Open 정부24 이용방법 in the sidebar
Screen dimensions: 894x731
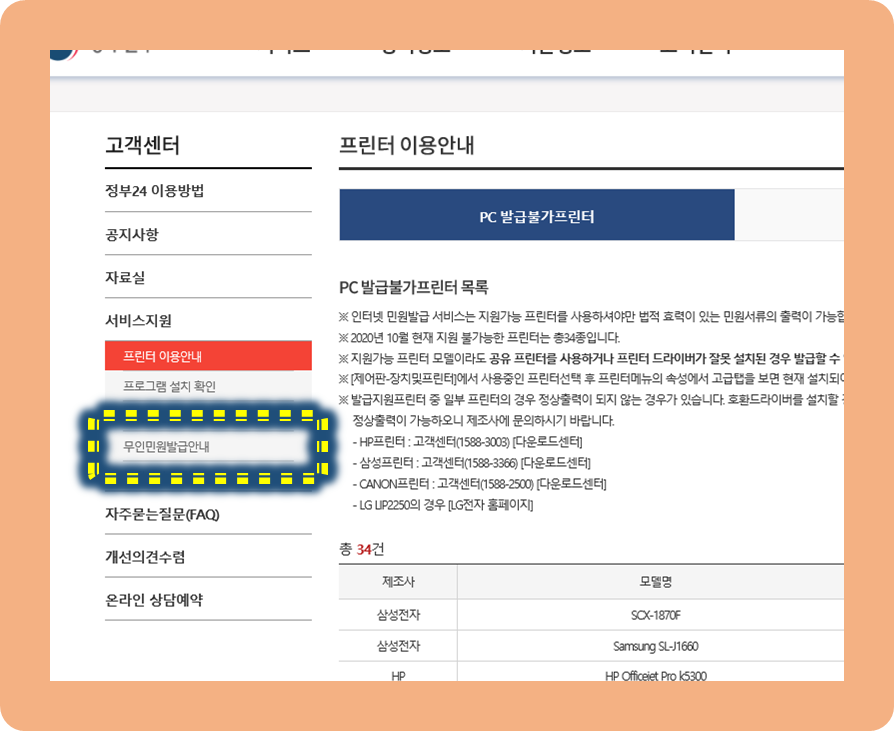155,190
